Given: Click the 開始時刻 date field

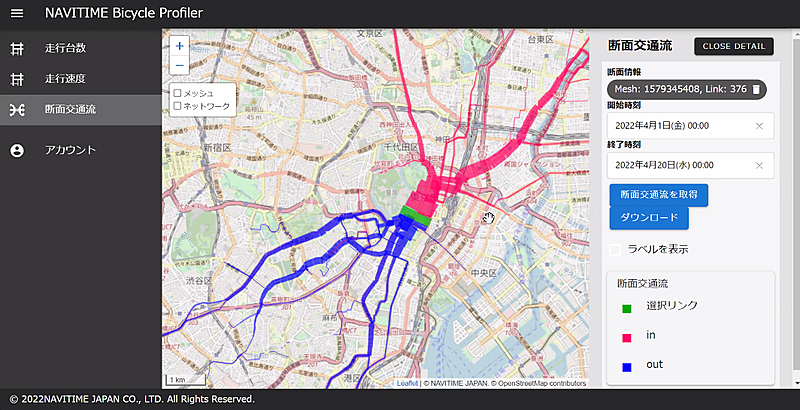Looking at the screenshot, I should pos(690,126).
